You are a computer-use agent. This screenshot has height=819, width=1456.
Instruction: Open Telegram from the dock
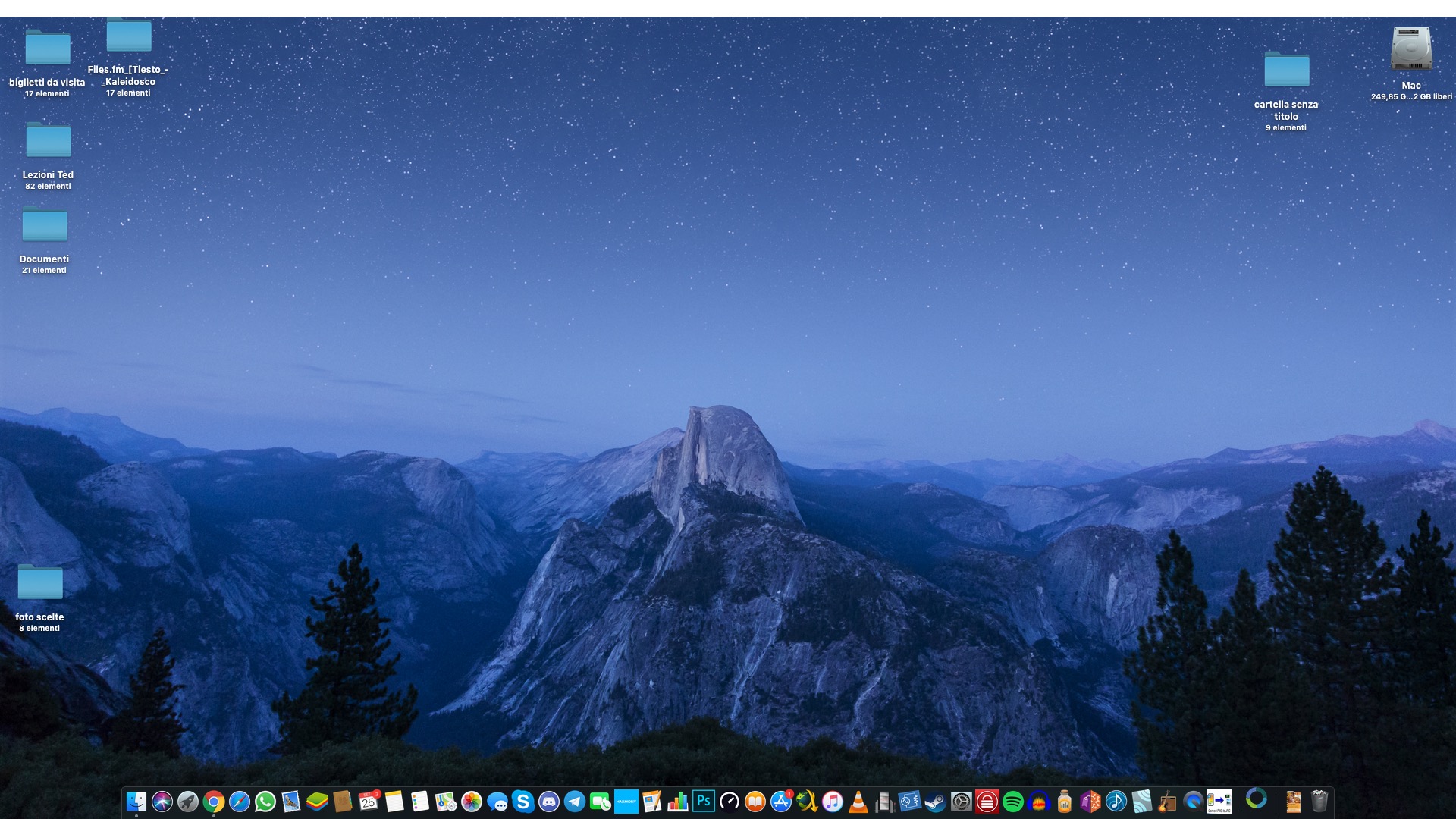pos(575,801)
